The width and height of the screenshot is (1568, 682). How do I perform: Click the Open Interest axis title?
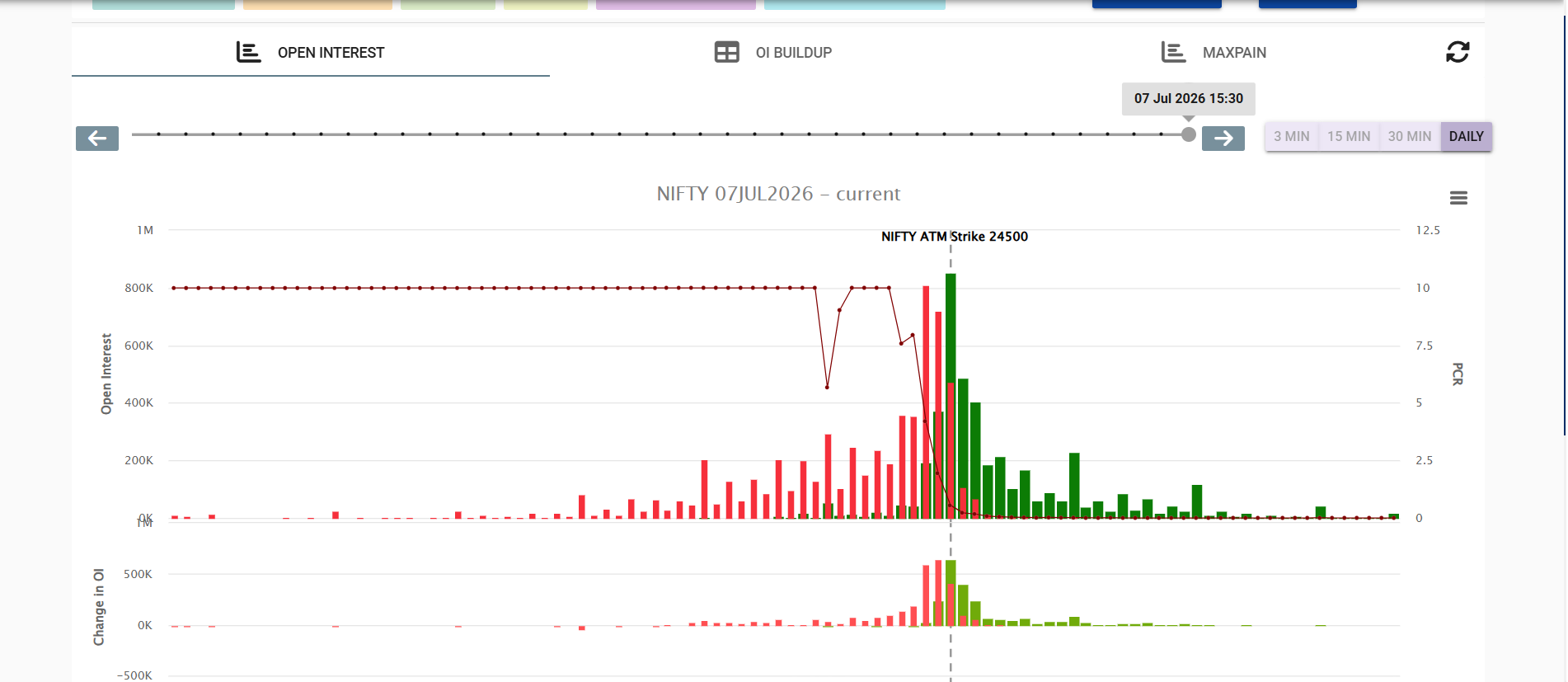[x=106, y=374]
